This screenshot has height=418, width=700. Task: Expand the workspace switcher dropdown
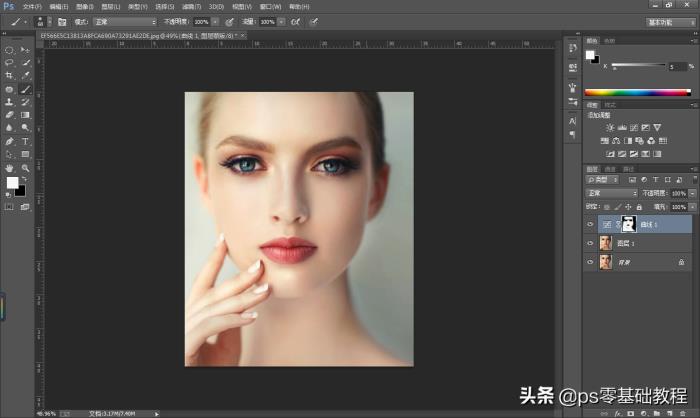point(671,21)
